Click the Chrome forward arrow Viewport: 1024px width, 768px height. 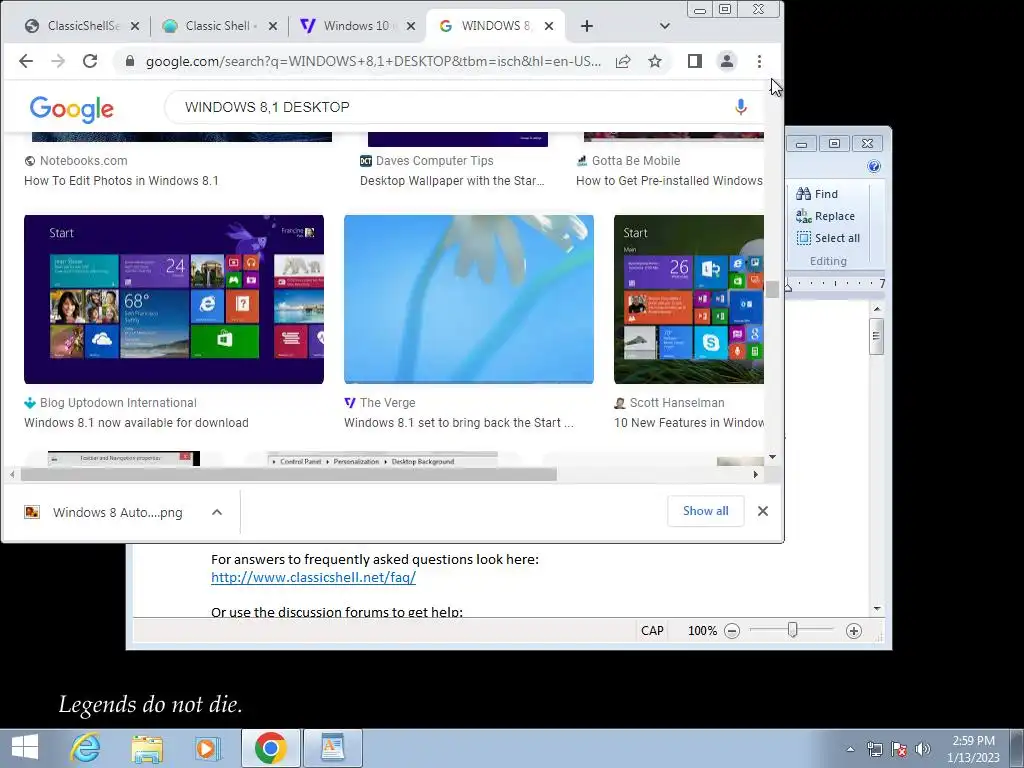(x=58, y=61)
